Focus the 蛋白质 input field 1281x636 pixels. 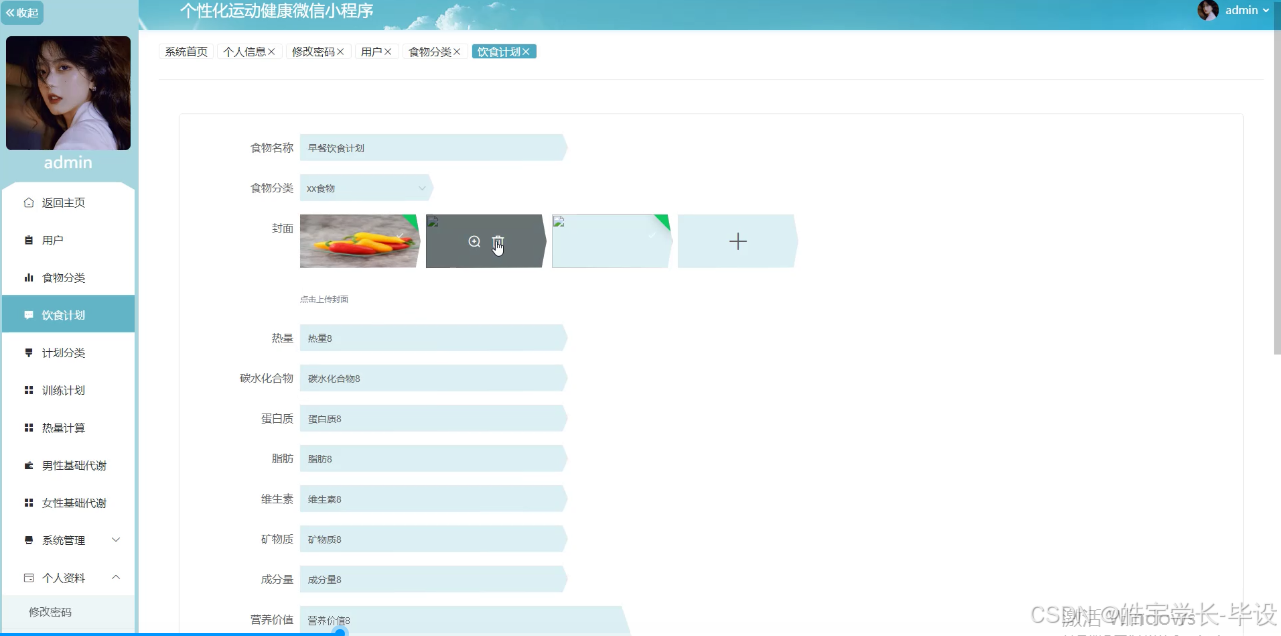pos(433,418)
